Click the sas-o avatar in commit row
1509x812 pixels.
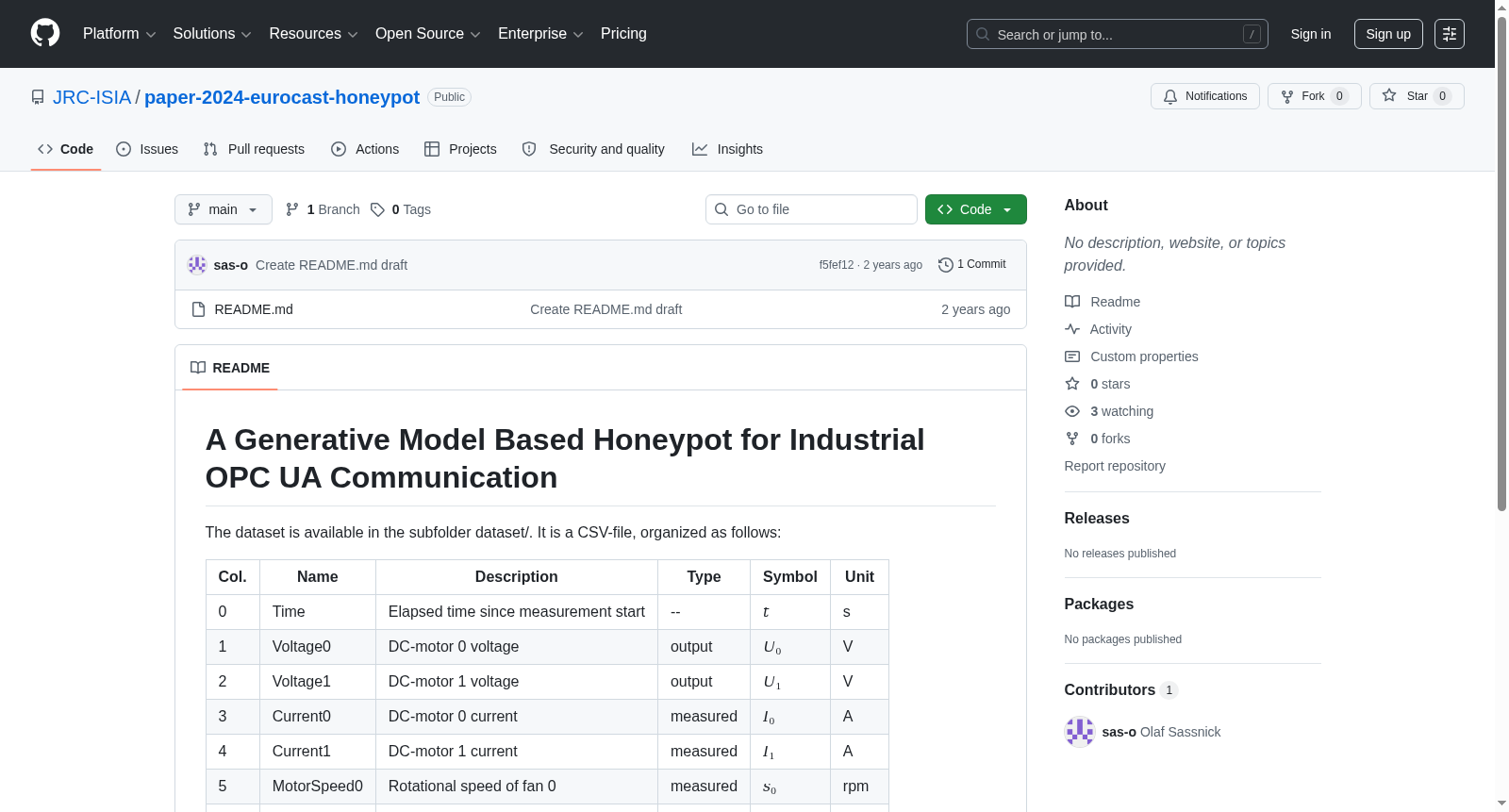(x=197, y=265)
